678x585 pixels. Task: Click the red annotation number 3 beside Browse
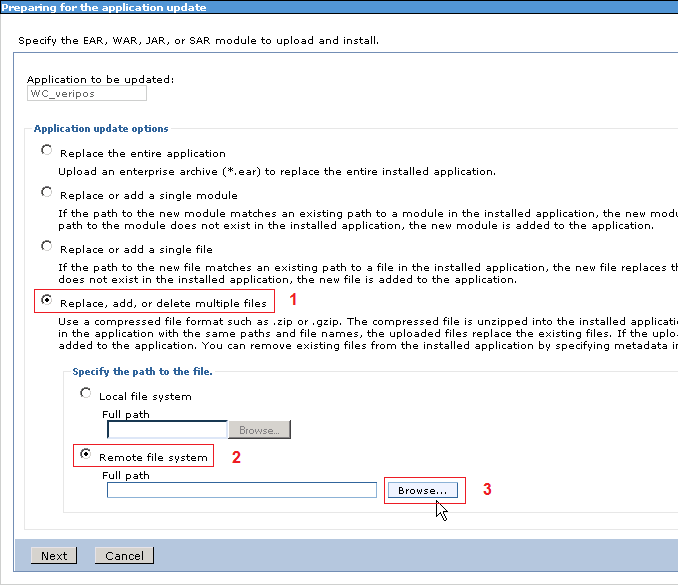point(487,490)
